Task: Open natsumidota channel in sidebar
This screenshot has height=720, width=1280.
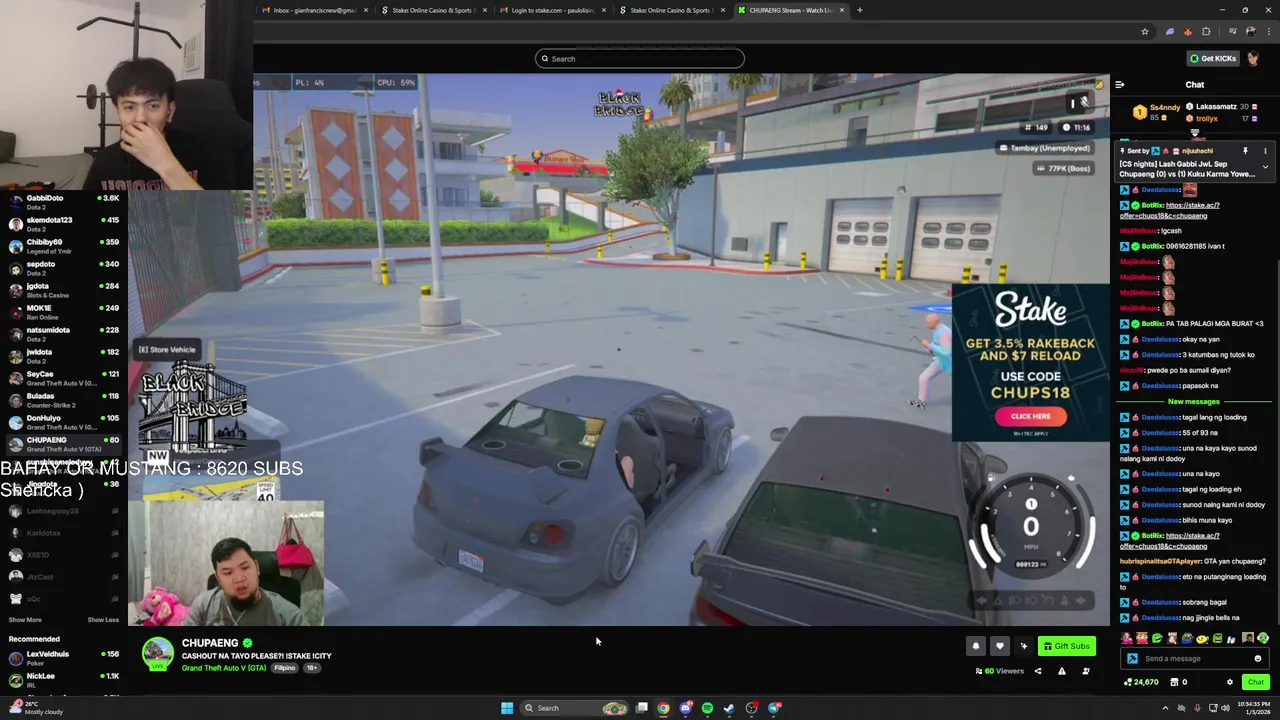Action: 64,334
